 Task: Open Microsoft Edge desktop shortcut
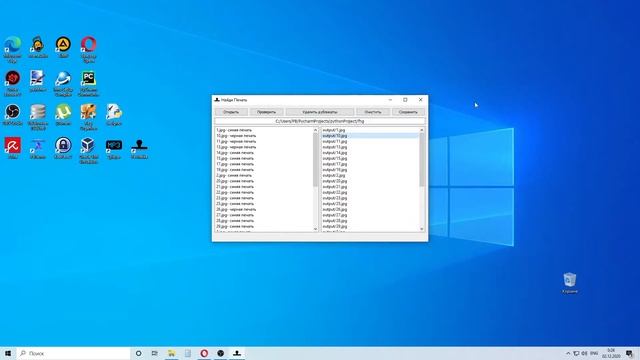tap(13, 49)
